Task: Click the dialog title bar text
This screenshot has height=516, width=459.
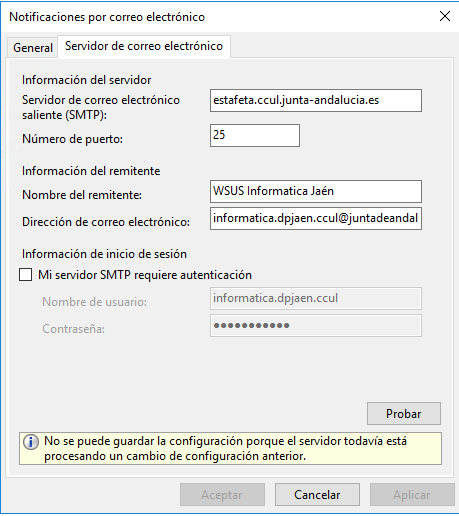Action: coord(107,17)
